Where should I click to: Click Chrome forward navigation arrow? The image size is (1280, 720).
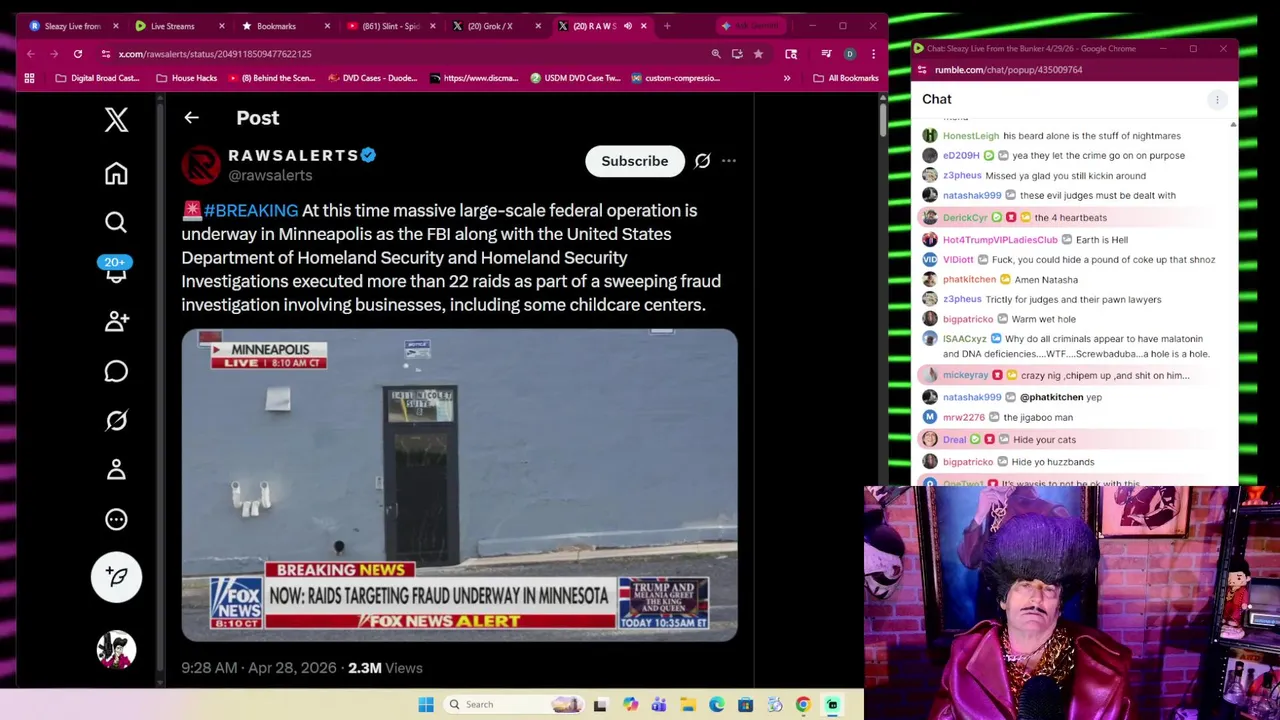pyautogui.click(x=54, y=54)
